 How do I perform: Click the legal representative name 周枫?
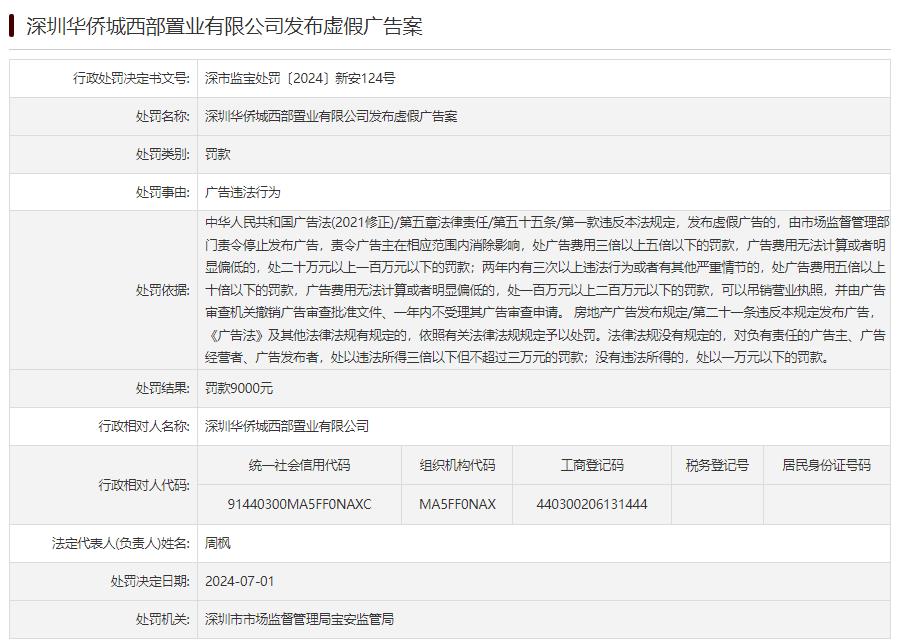[x=218, y=543]
